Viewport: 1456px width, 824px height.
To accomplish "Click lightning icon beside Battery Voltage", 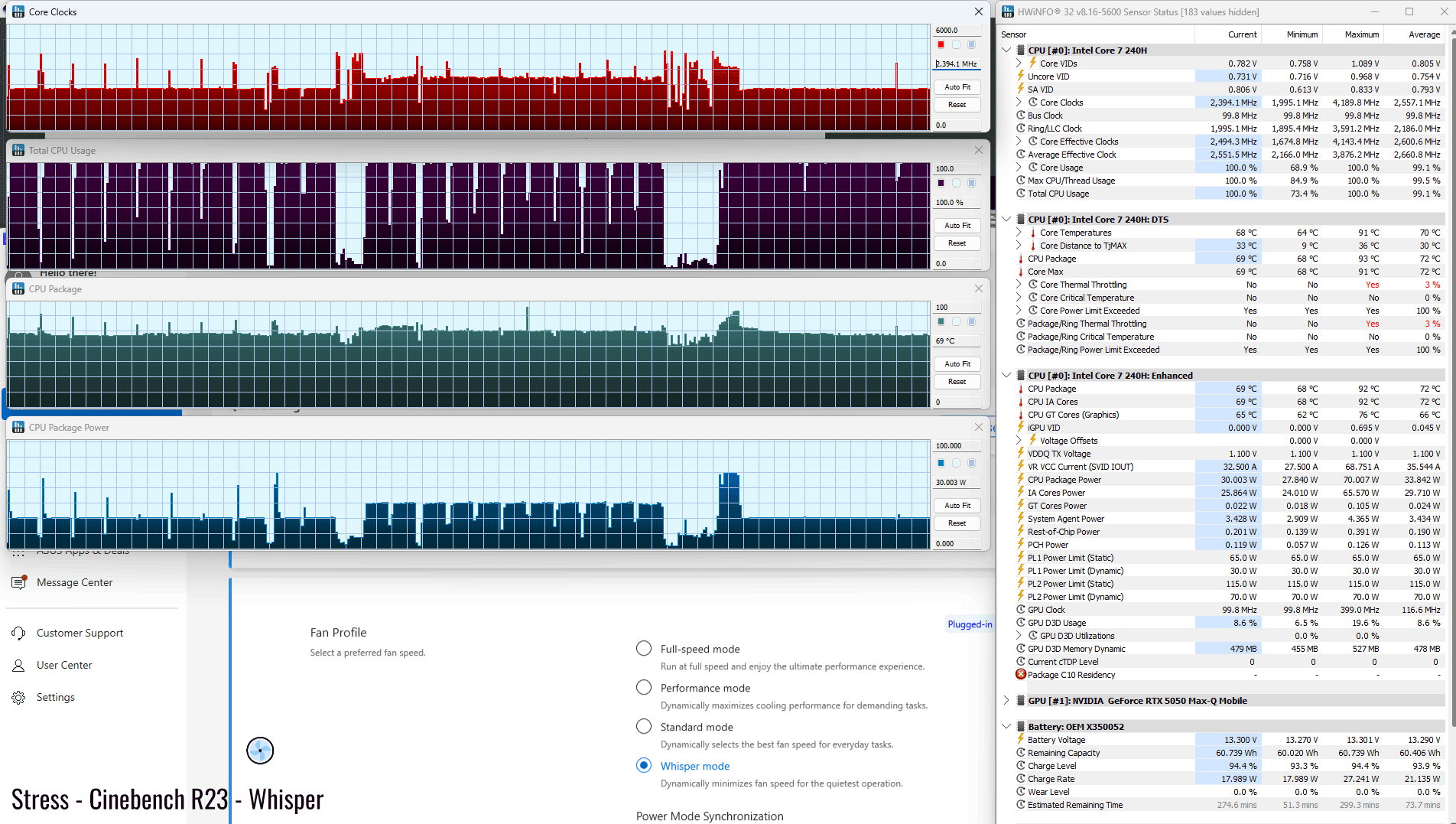I will pos(1021,740).
